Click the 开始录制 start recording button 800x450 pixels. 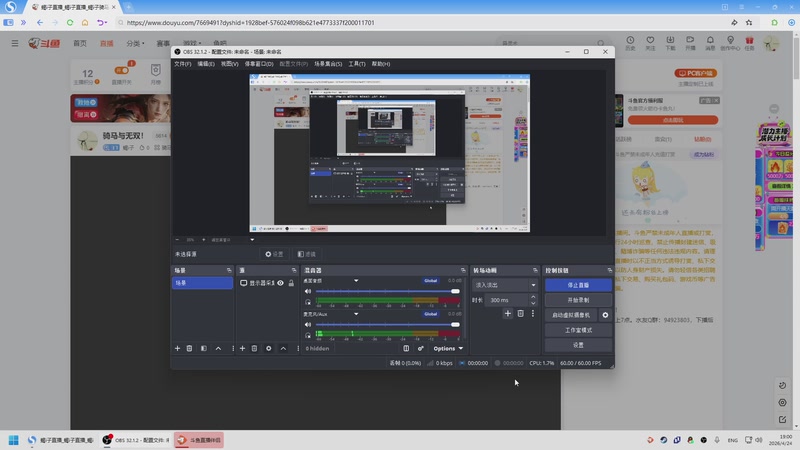tap(578, 300)
